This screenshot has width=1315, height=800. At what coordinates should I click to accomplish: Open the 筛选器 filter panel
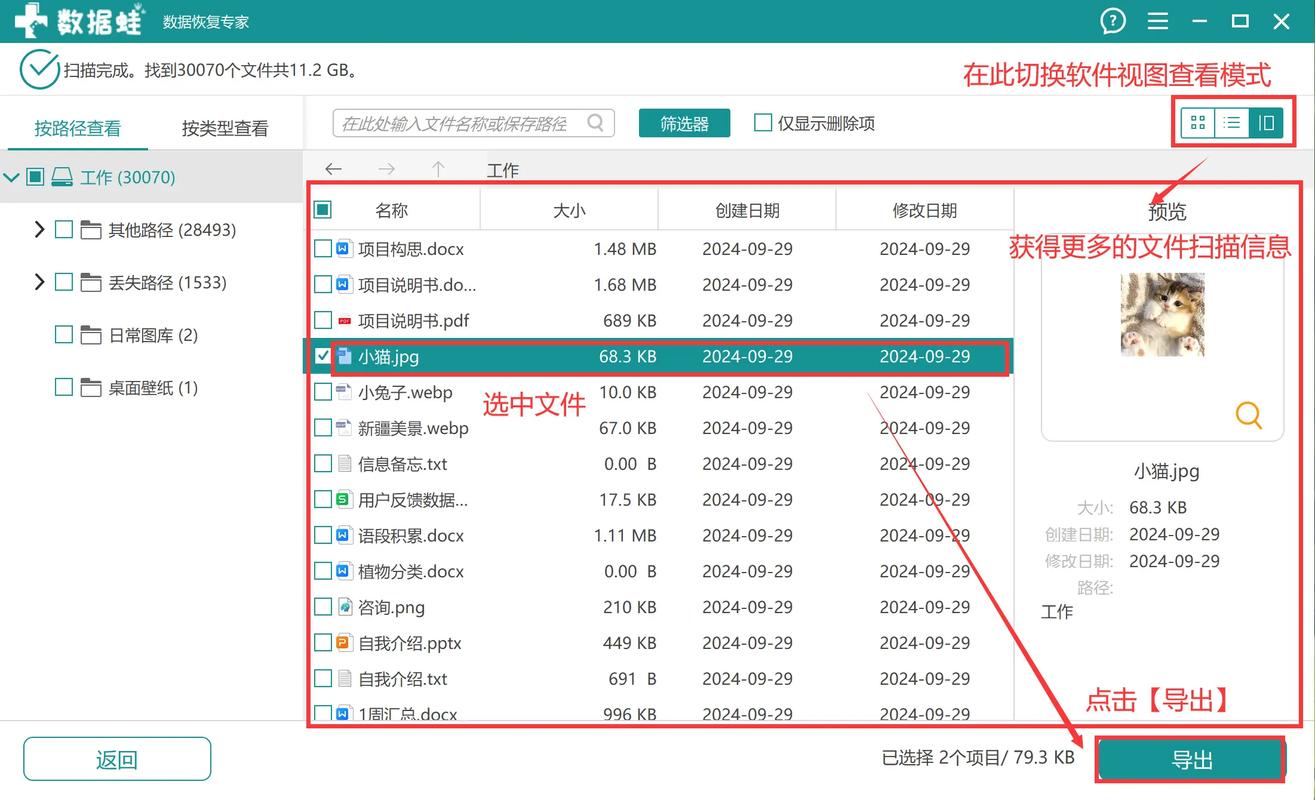click(x=684, y=123)
